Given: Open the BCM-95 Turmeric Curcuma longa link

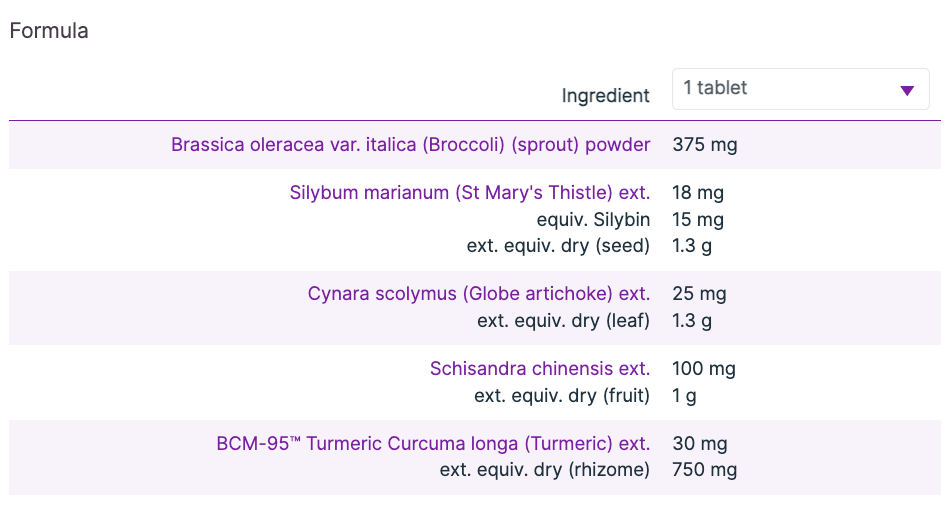Looking at the screenshot, I should [432, 443].
